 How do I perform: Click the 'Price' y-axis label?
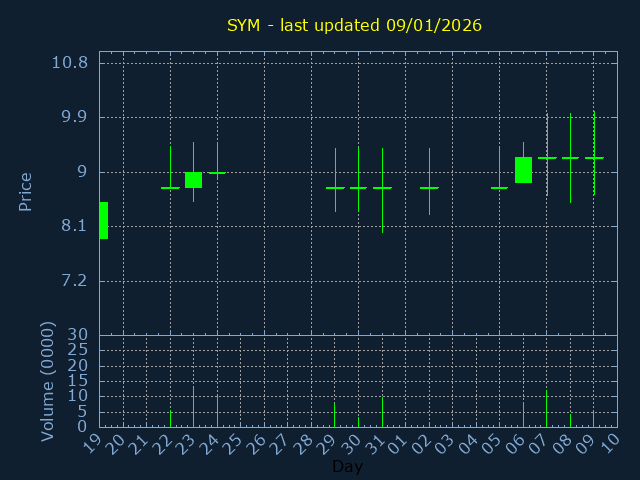(x=26, y=191)
